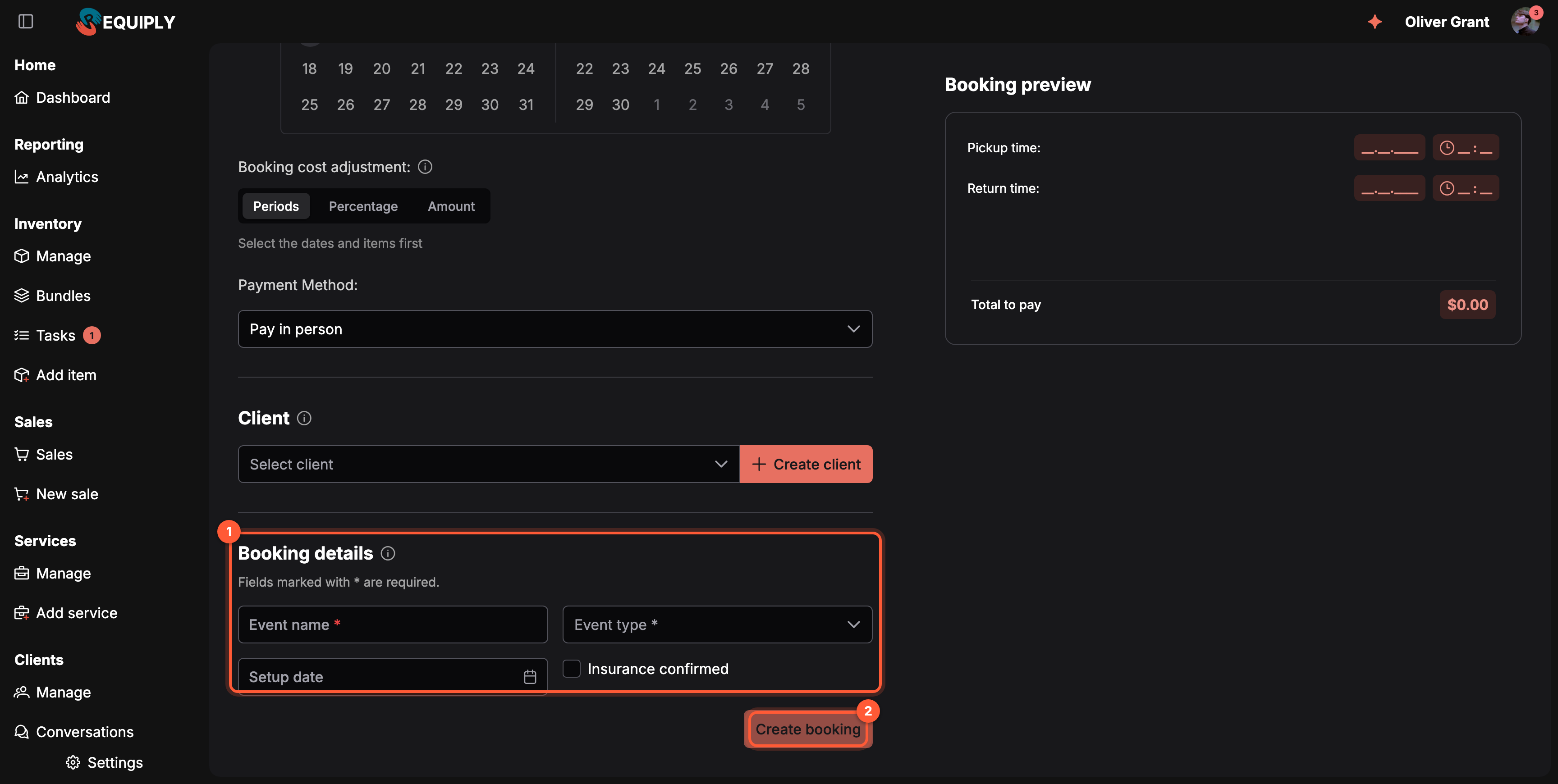Click the Create booking button

pyautogui.click(x=808, y=729)
